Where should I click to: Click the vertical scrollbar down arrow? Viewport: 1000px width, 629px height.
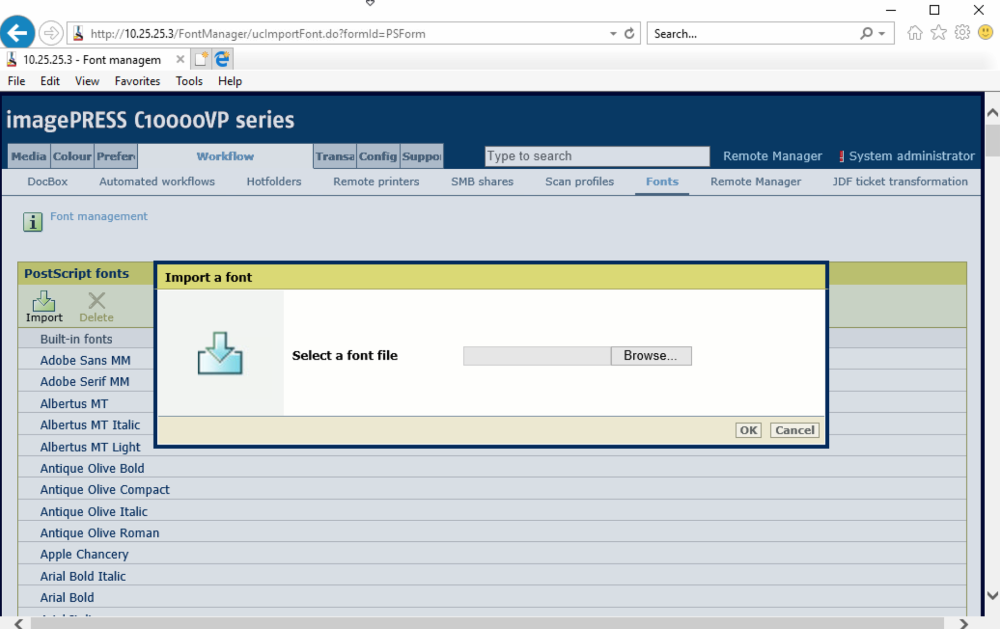tap(992, 595)
